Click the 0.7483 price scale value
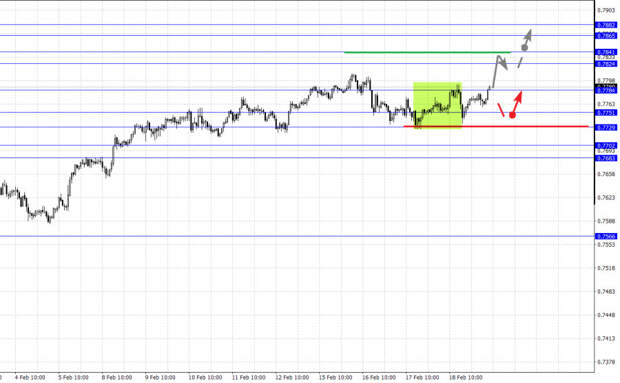 click(x=606, y=291)
